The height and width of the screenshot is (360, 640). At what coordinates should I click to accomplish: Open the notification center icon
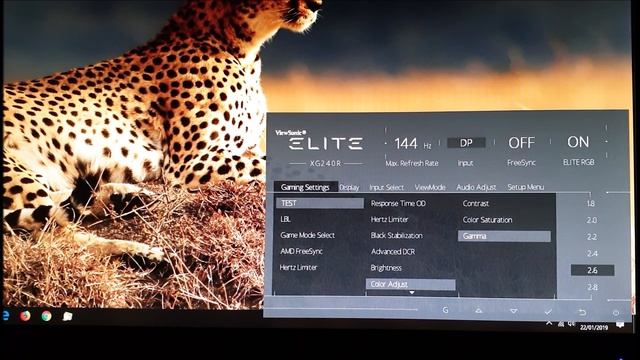620,324
